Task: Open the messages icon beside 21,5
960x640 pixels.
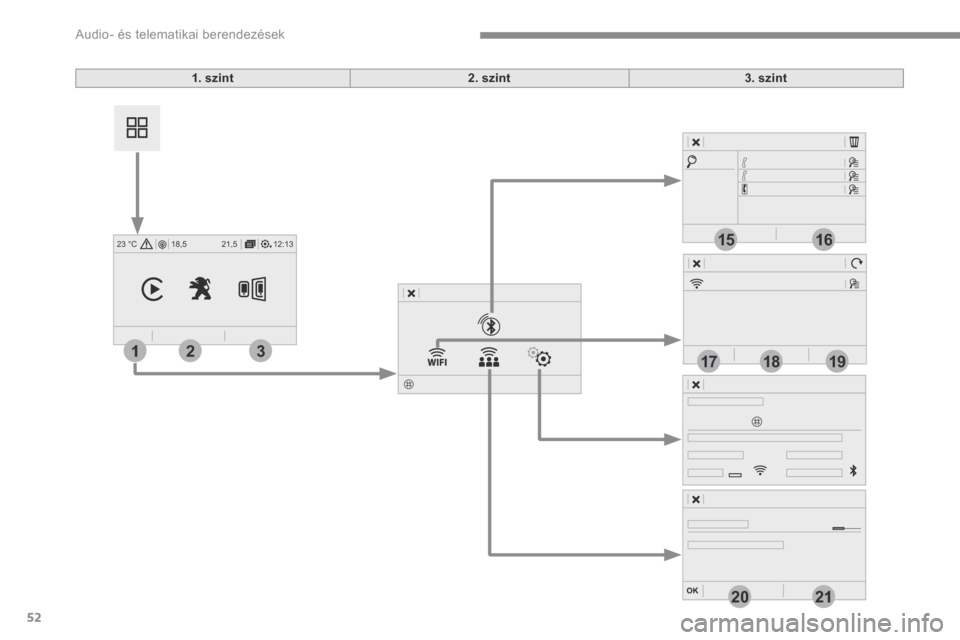Action: (x=250, y=244)
